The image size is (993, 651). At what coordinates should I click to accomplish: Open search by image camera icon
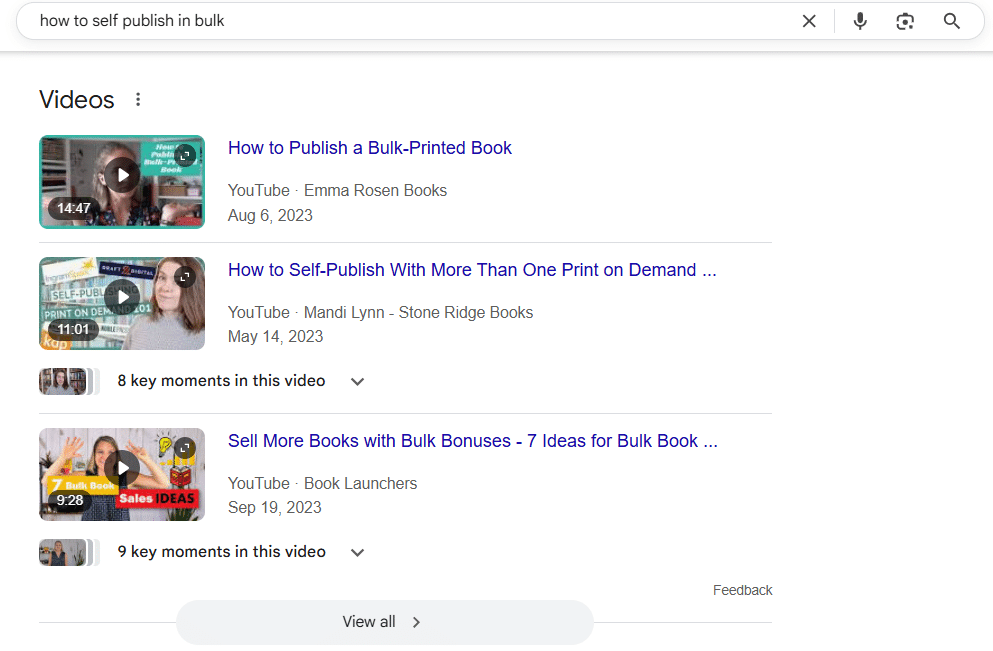(x=905, y=22)
